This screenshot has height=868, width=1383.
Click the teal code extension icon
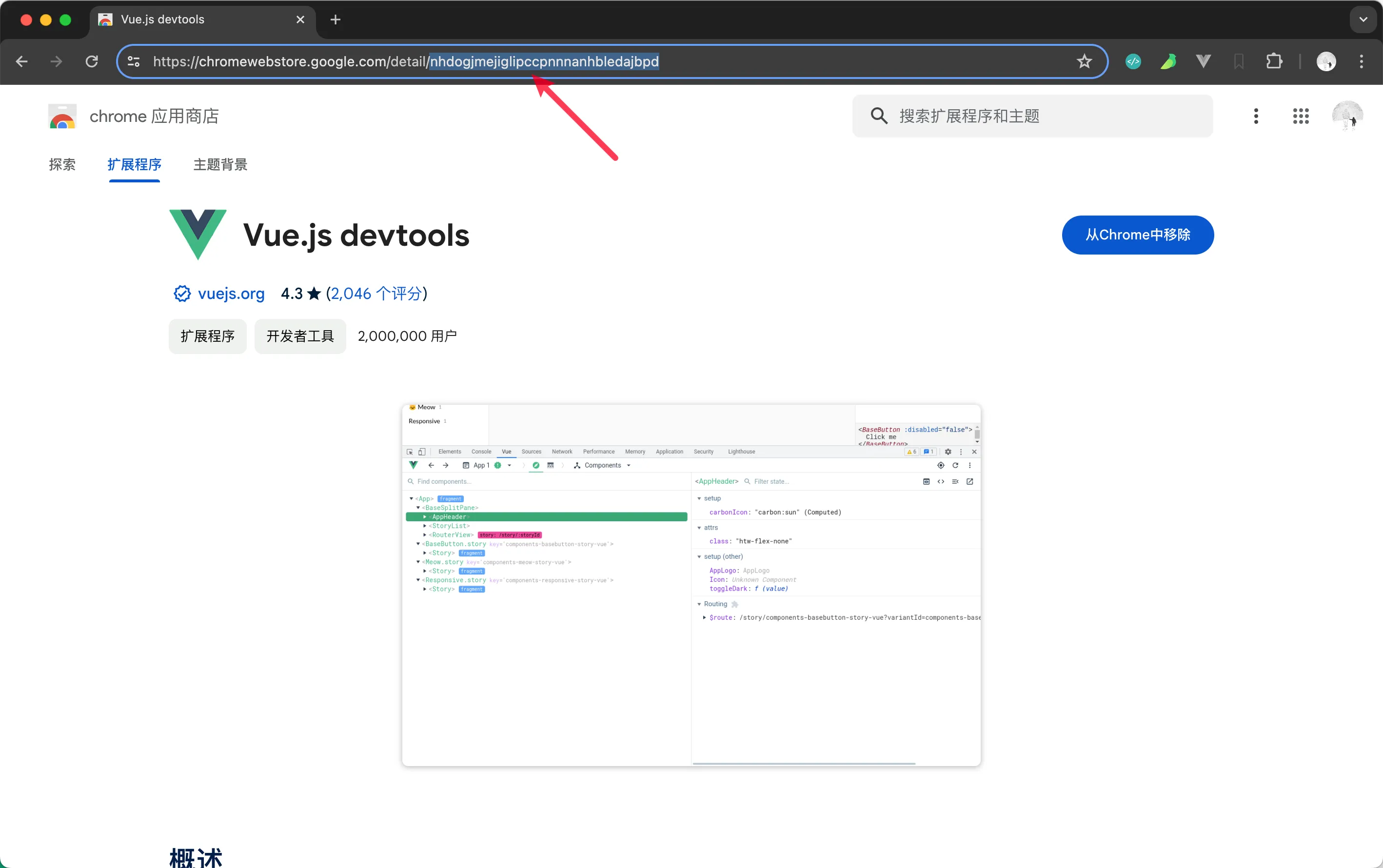[1133, 61]
